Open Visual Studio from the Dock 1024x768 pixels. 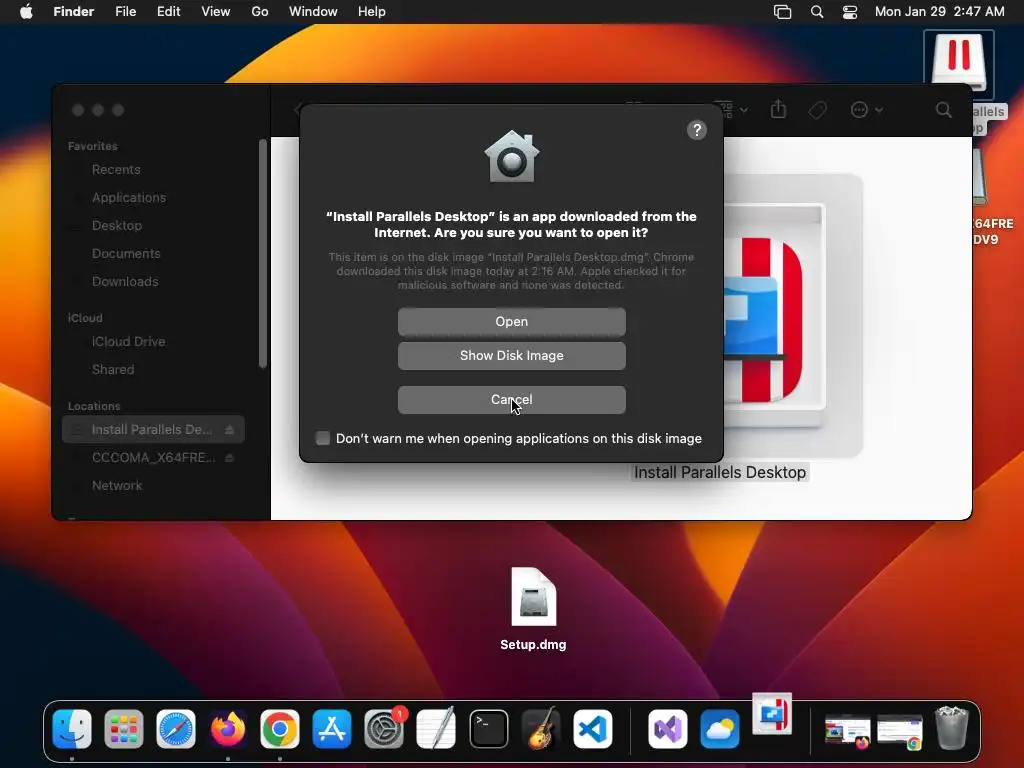(667, 729)
